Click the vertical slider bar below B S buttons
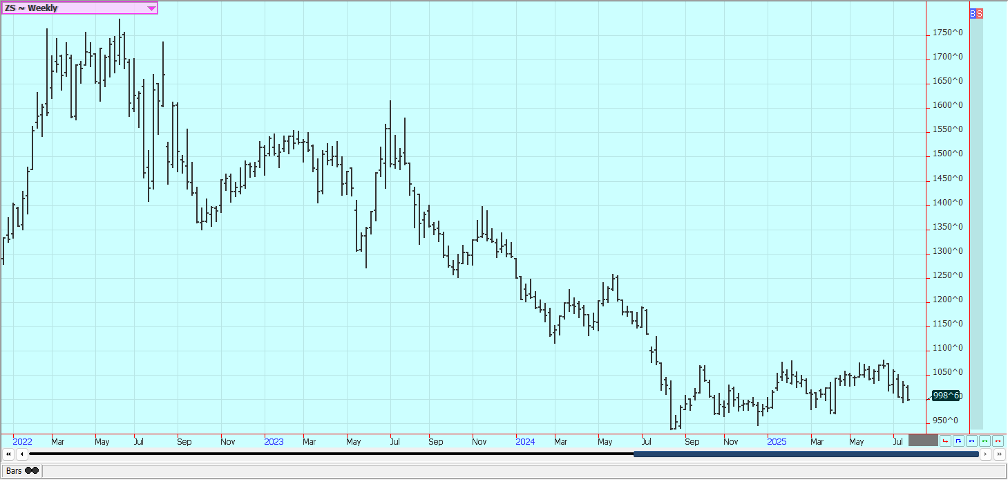 click(x=976, y=224)
